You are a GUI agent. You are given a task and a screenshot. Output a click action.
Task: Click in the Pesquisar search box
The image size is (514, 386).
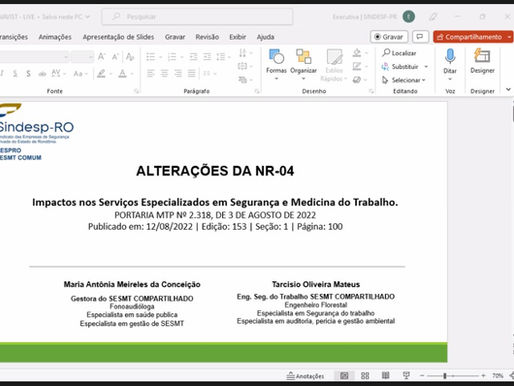pos(197,16)
